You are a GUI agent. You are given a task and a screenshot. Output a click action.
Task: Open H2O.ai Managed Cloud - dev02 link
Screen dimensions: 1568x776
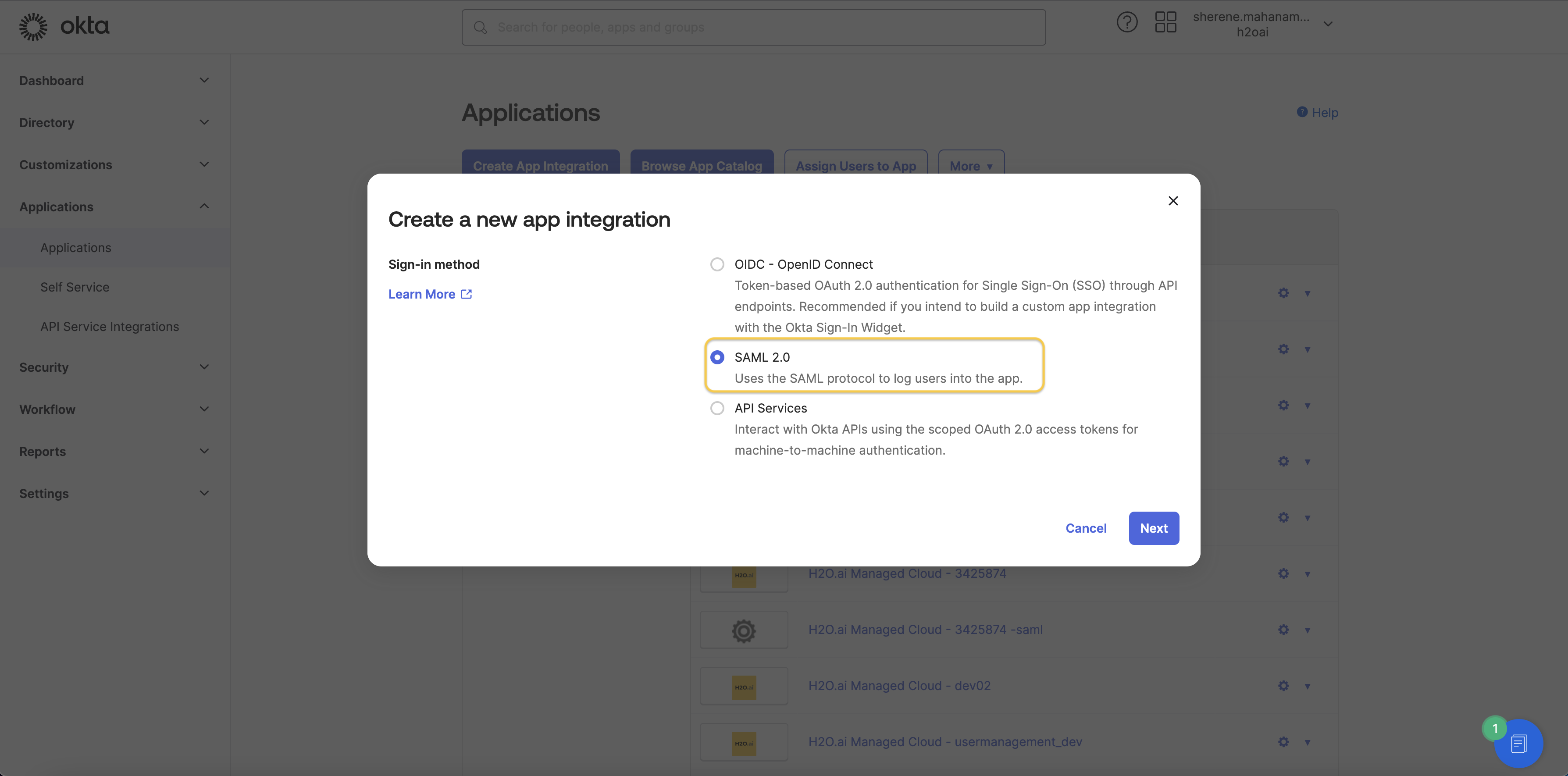[899, 685]
